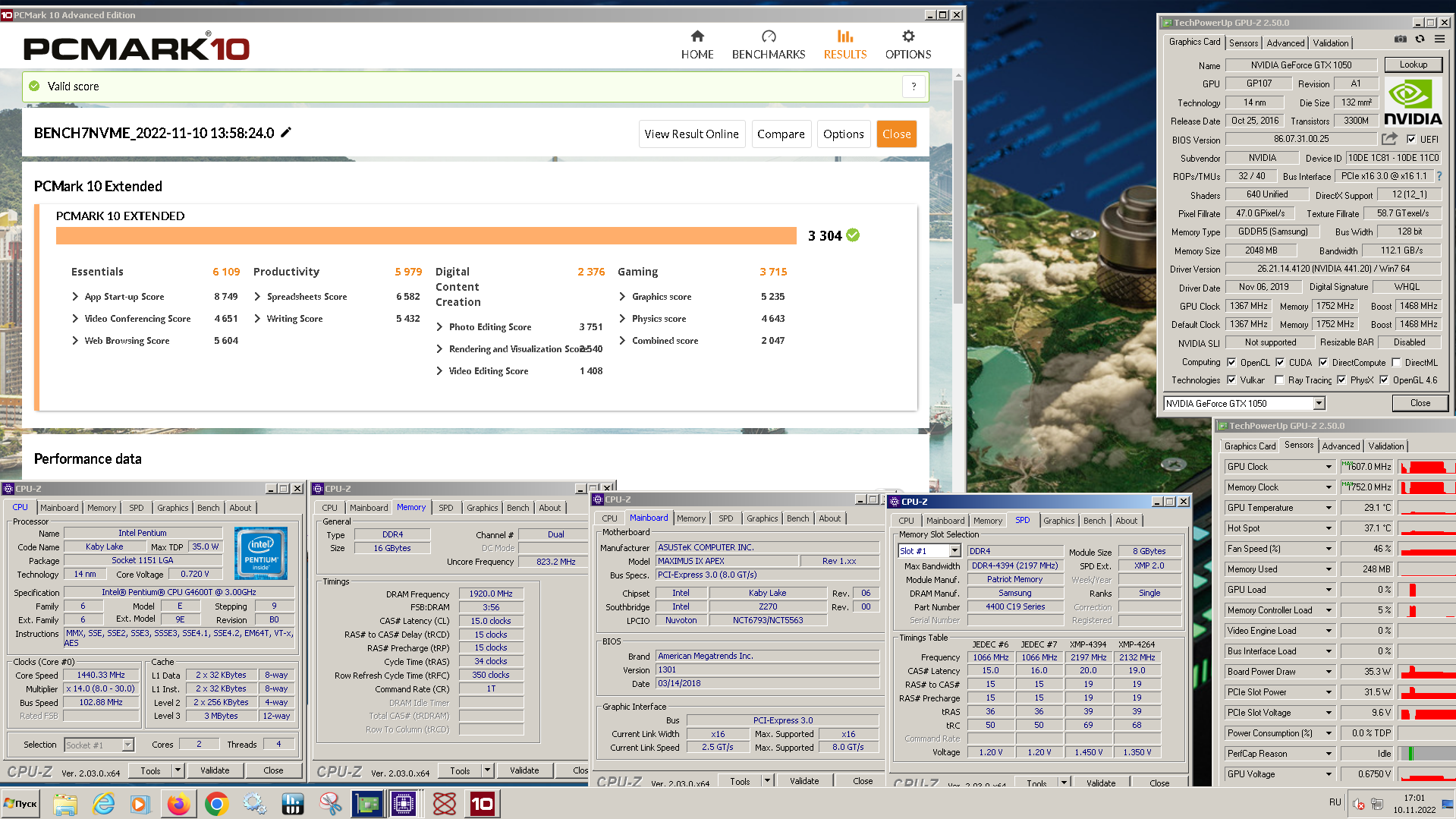This screenshot has width=1456, height=819.
Task: Open Windows Explorer from taskbar
Action: tap(65, 804)
